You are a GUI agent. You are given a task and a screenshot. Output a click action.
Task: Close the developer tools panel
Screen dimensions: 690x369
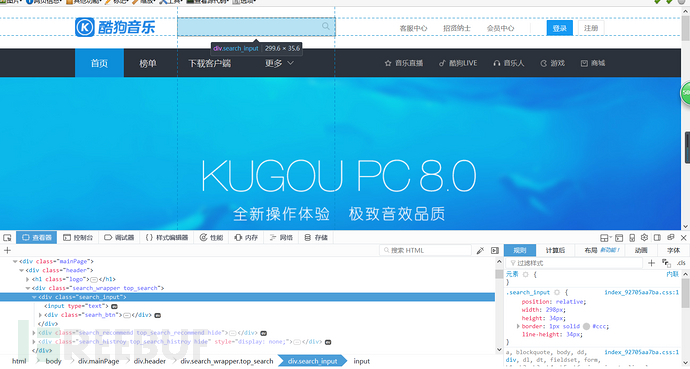click(683, 237)
